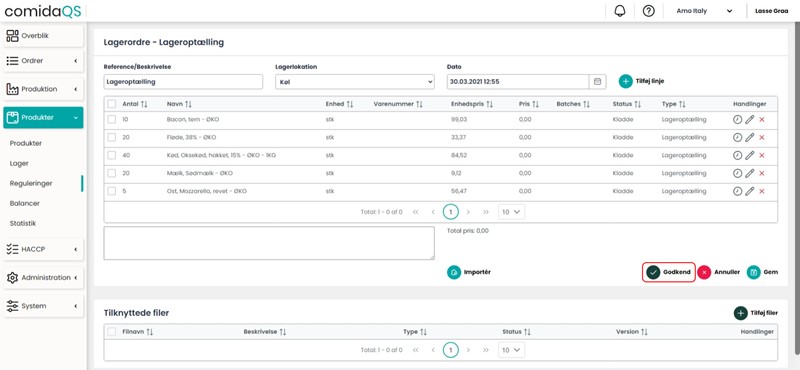
Task: Delete the Fløde, 38% row
Action: tap(762, 137)
